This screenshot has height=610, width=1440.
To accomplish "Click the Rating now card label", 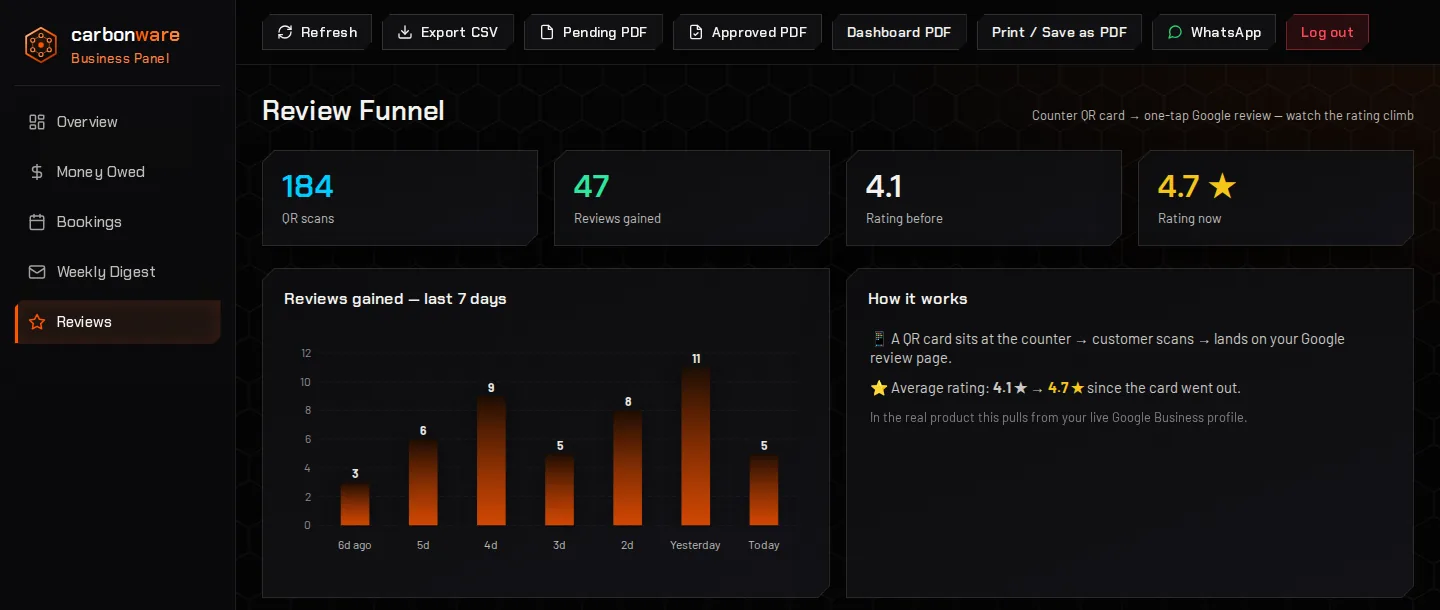I will [1189, 219].
